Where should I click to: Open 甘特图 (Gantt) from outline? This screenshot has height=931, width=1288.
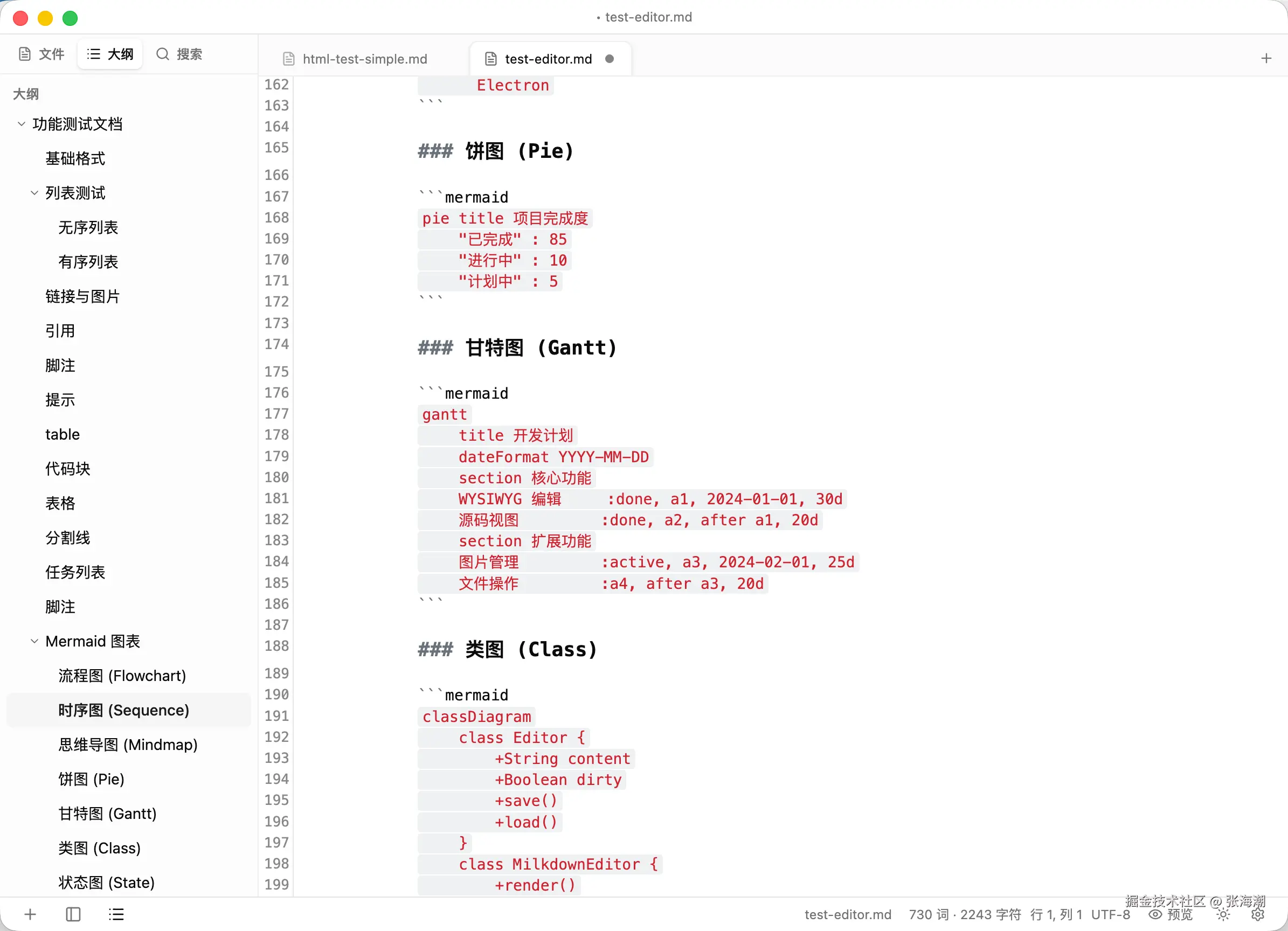(107, 814)
